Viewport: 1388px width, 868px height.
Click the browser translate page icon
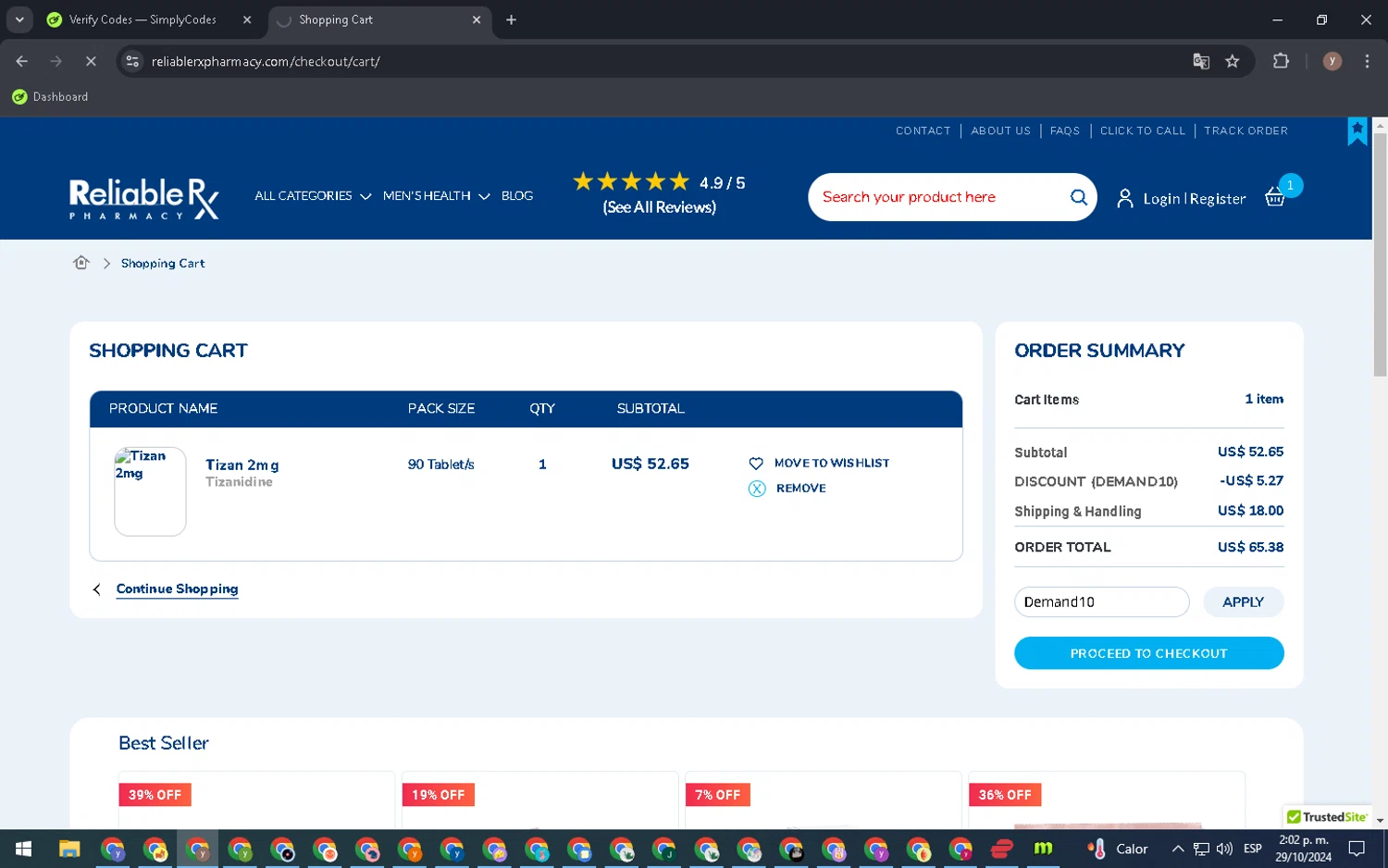click(1201, 61)
